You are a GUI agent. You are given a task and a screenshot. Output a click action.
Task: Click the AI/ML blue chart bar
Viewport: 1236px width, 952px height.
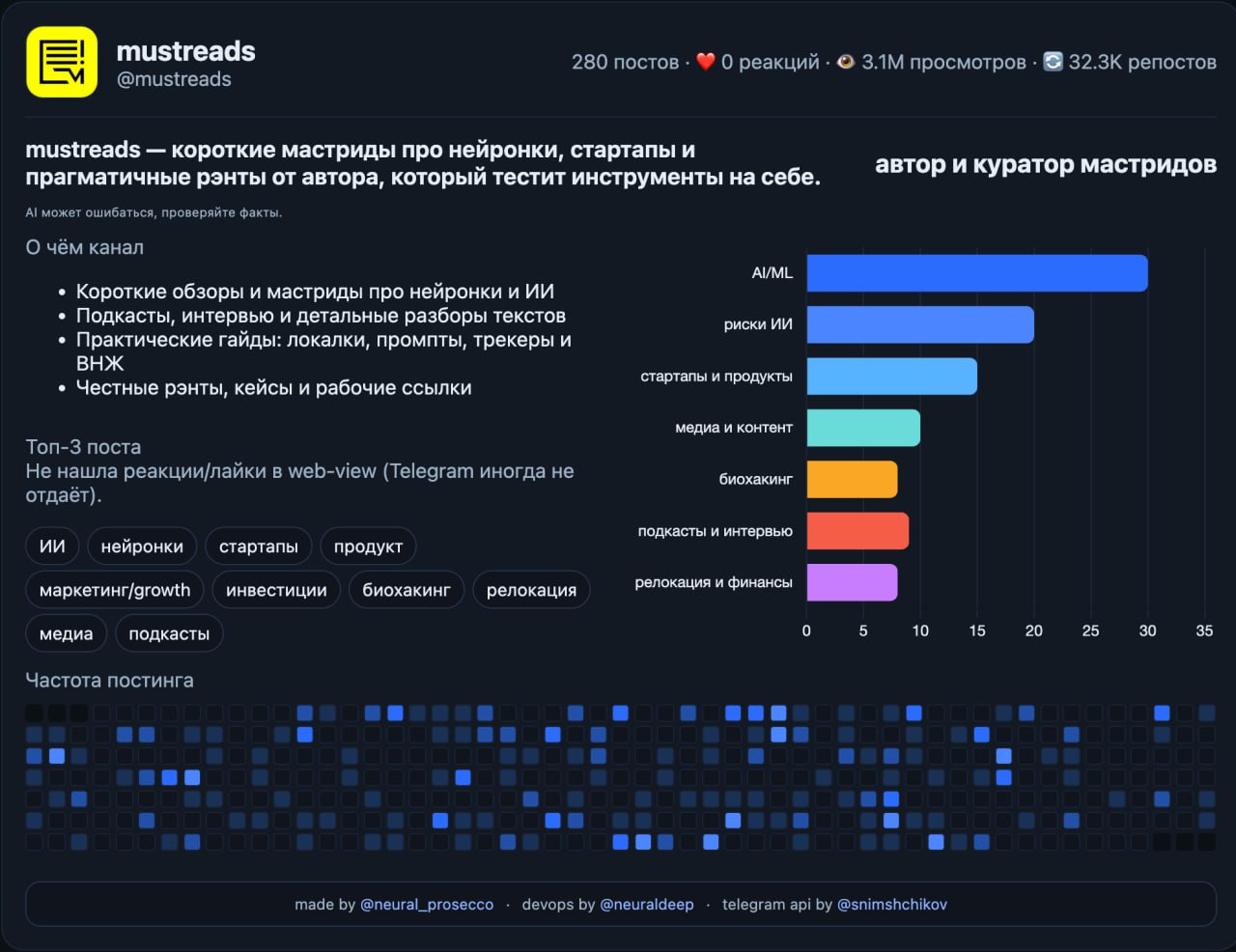click(x=976, y=273)
